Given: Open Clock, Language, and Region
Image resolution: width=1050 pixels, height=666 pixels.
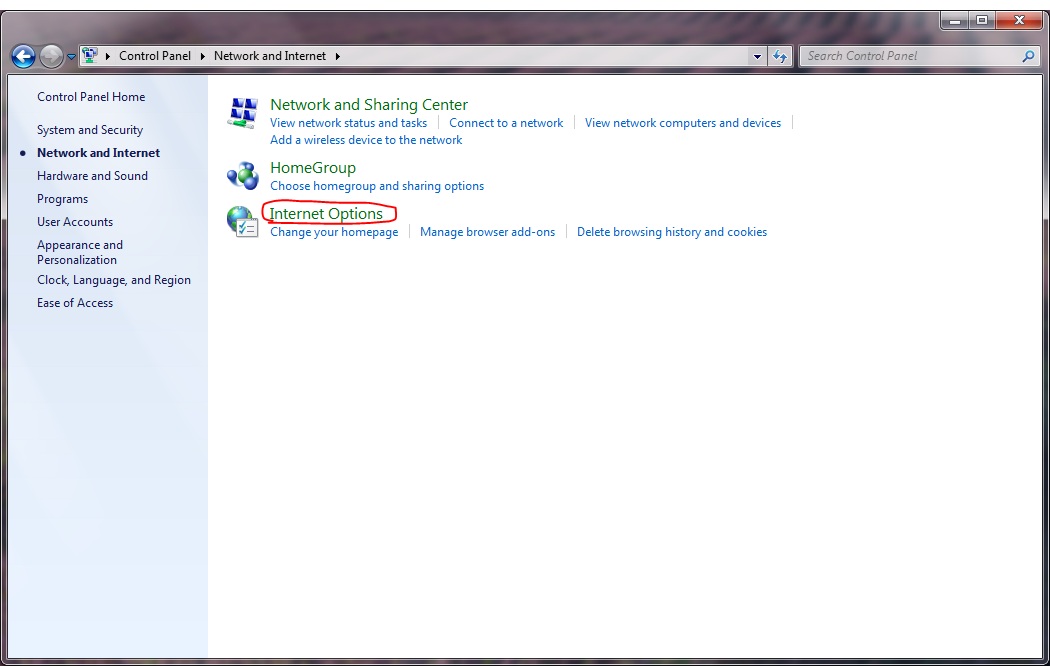Looking at the screenshot, I should point(114,280).
